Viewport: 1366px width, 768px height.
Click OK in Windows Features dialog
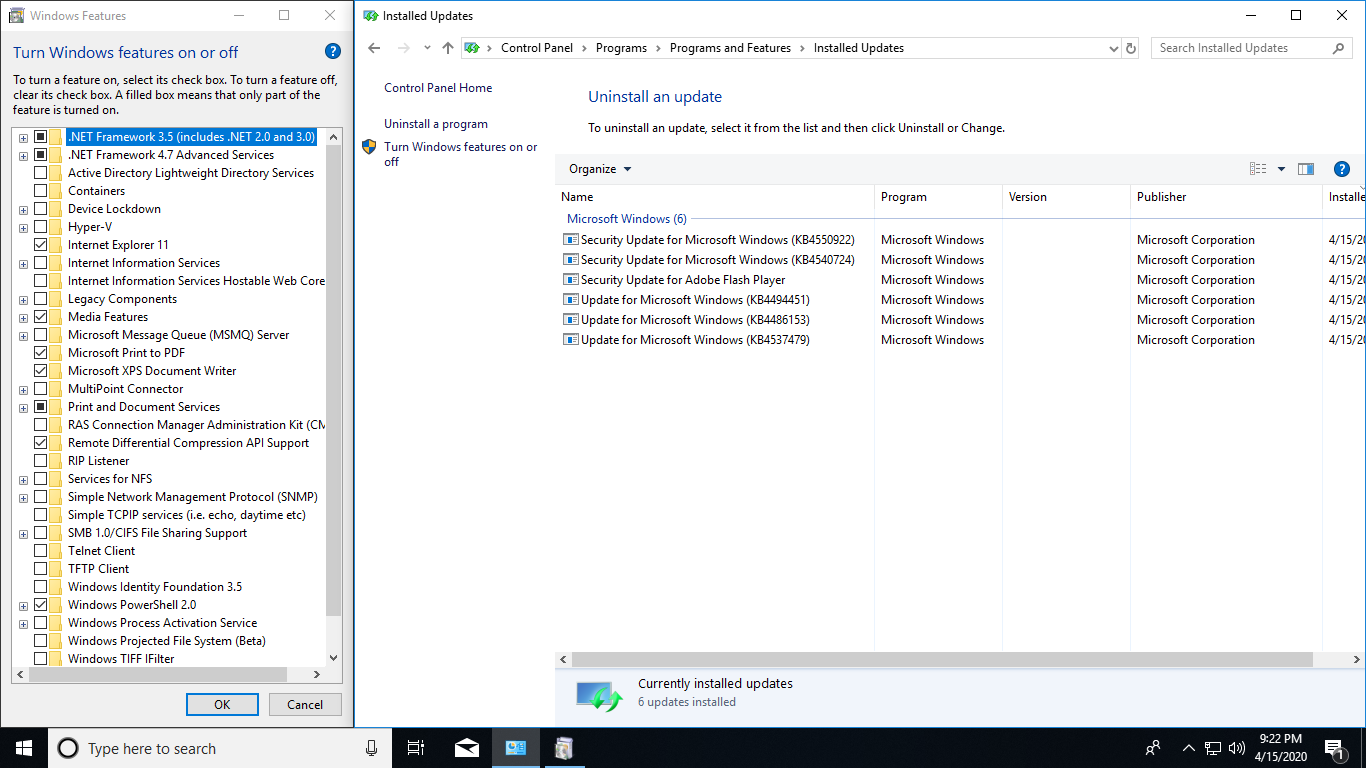tap(222, 704)
